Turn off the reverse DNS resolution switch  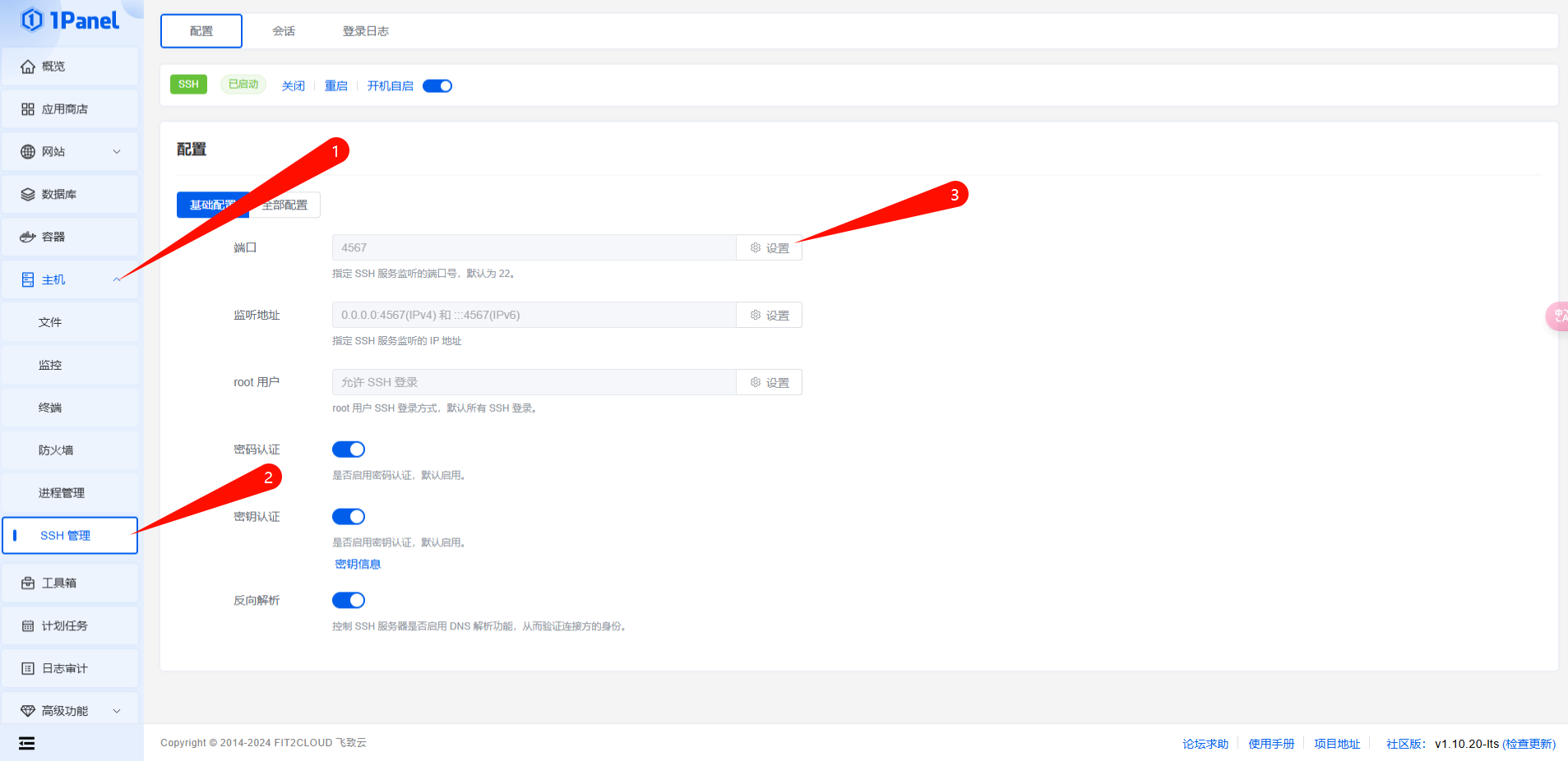(x=349, y=601)
